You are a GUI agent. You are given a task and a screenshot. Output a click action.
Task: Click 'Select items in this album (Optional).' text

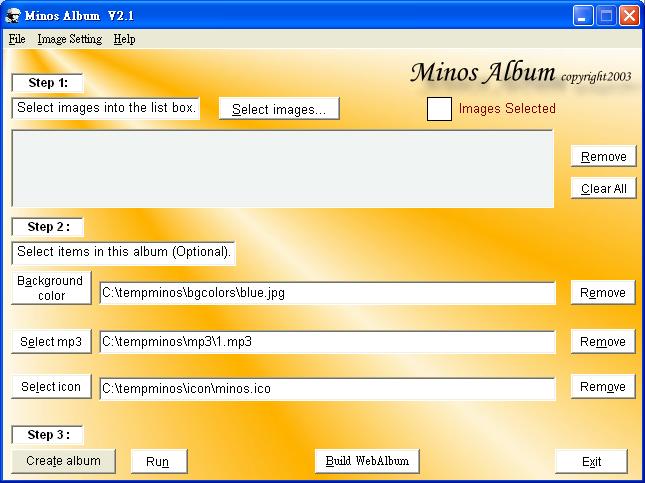click(123, 252)
